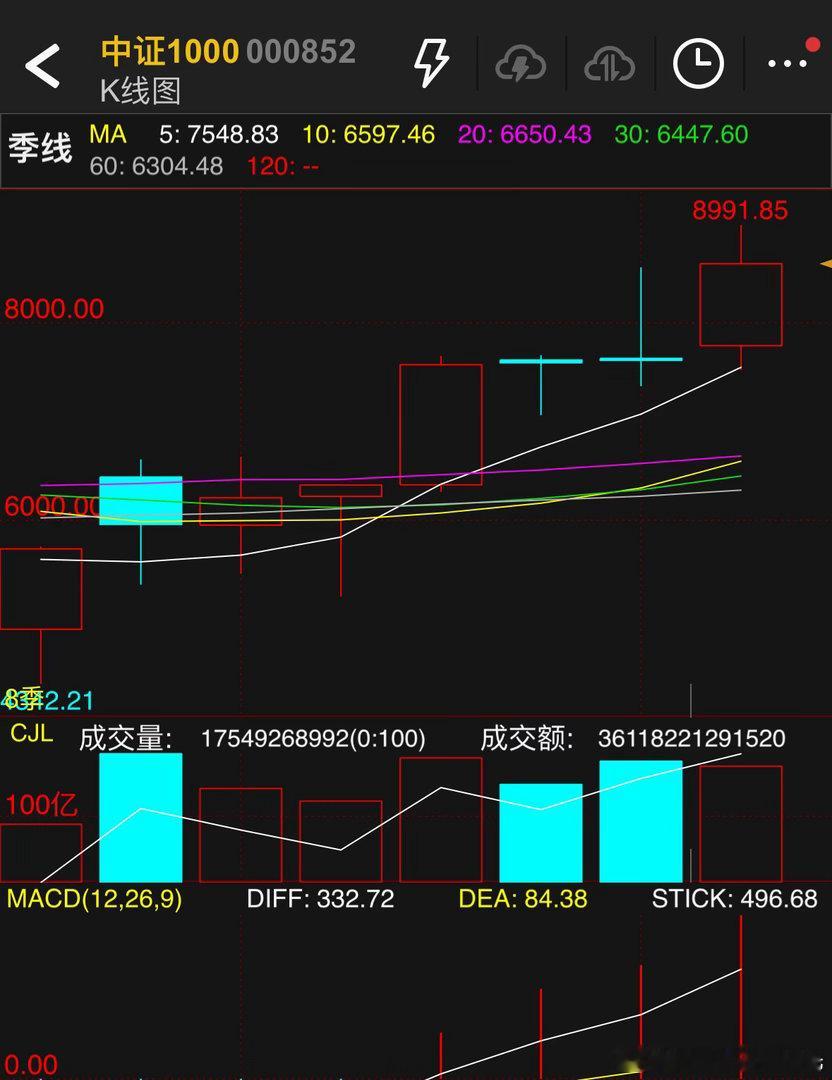Tap the 000852 index code
The width and height of the screenshot is (832, 1080).
tap(301, 52)
